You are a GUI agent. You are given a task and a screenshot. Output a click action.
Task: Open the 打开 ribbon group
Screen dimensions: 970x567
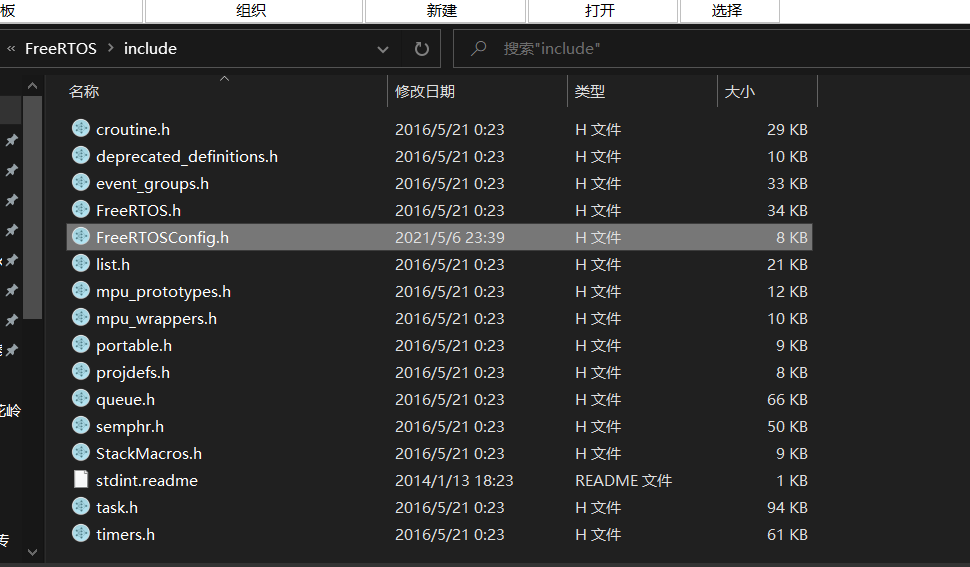coord(599,11)
